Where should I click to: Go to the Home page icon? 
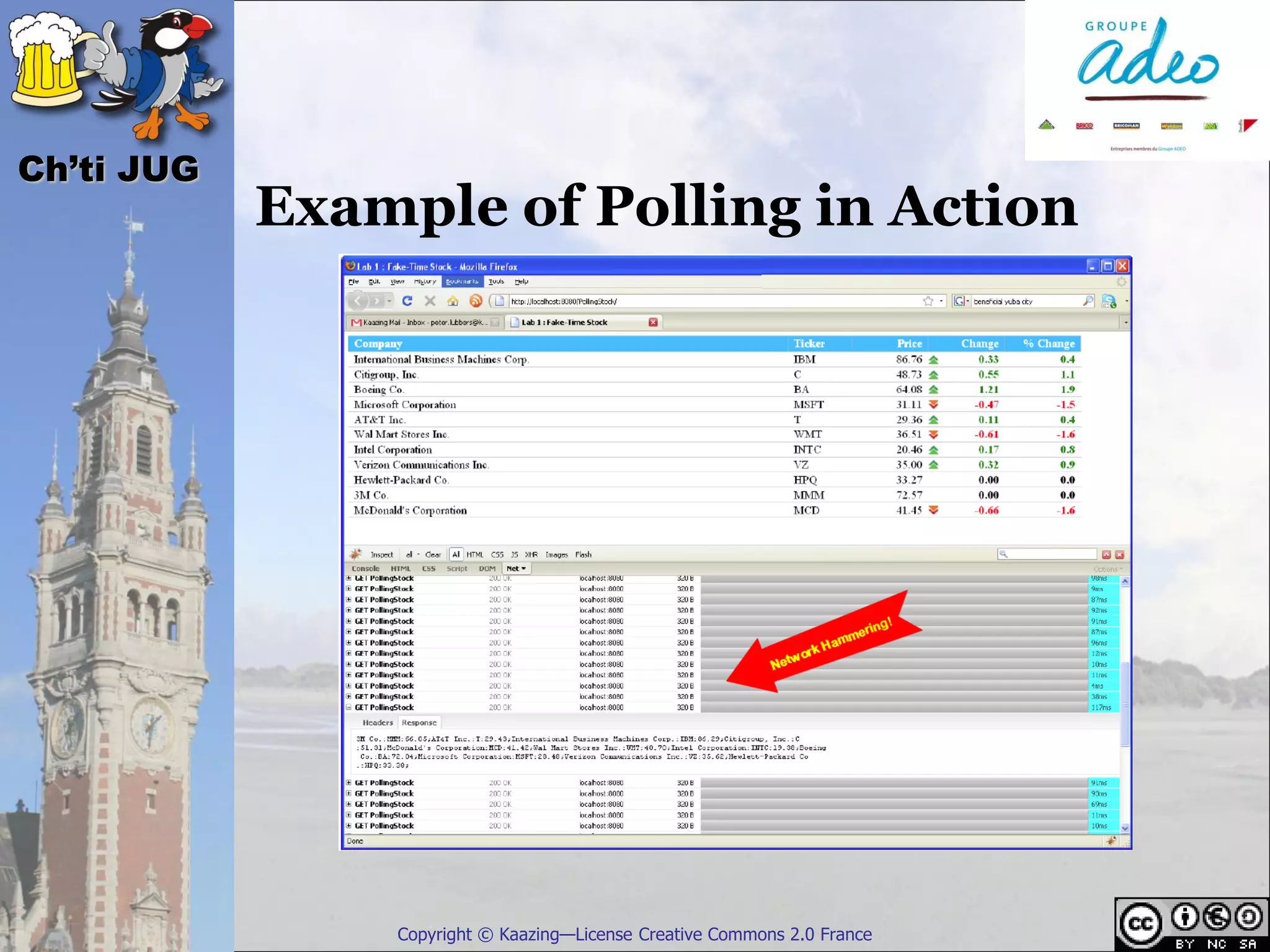[453, 301]
